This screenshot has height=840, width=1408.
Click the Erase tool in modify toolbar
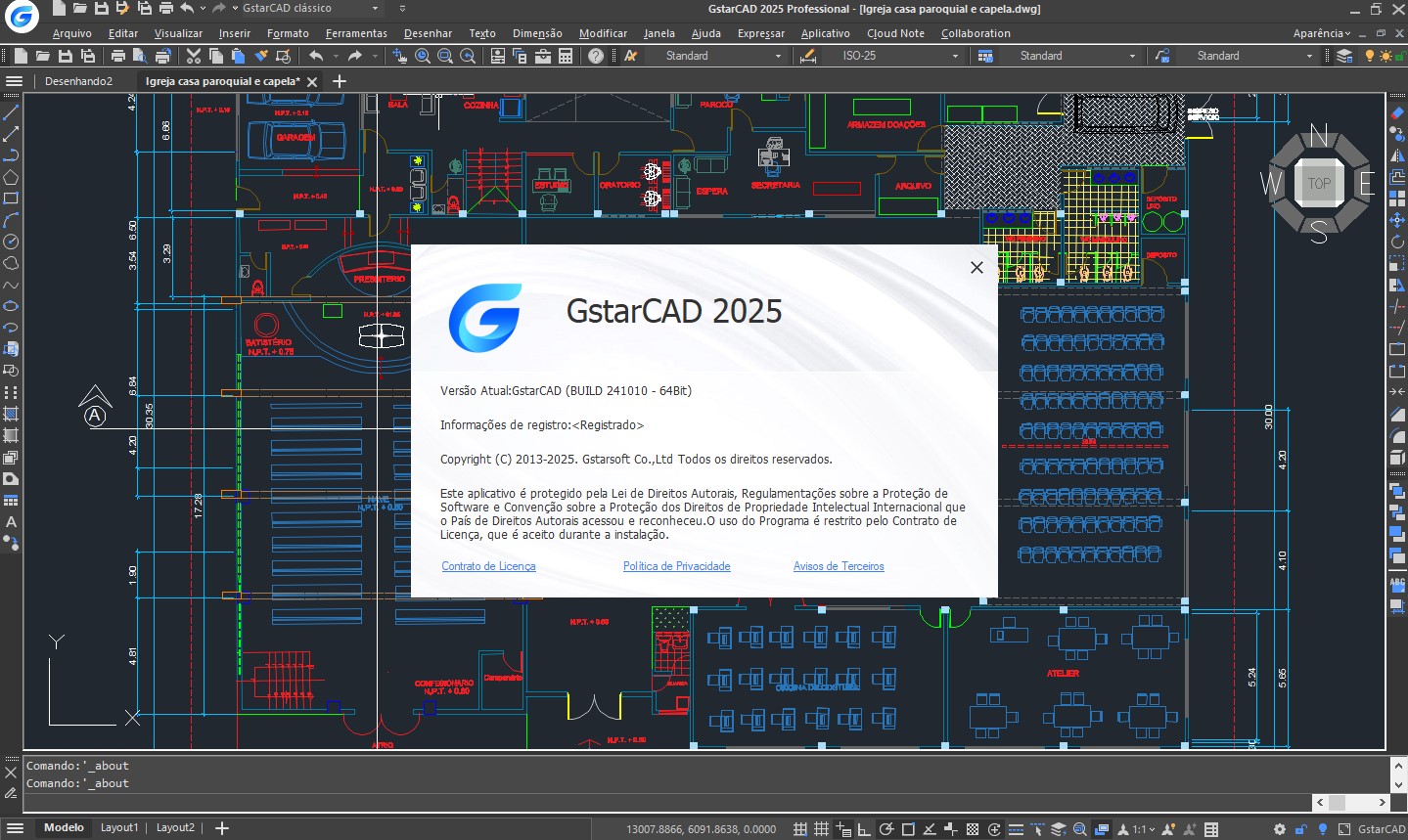(x=1397, y=112)
